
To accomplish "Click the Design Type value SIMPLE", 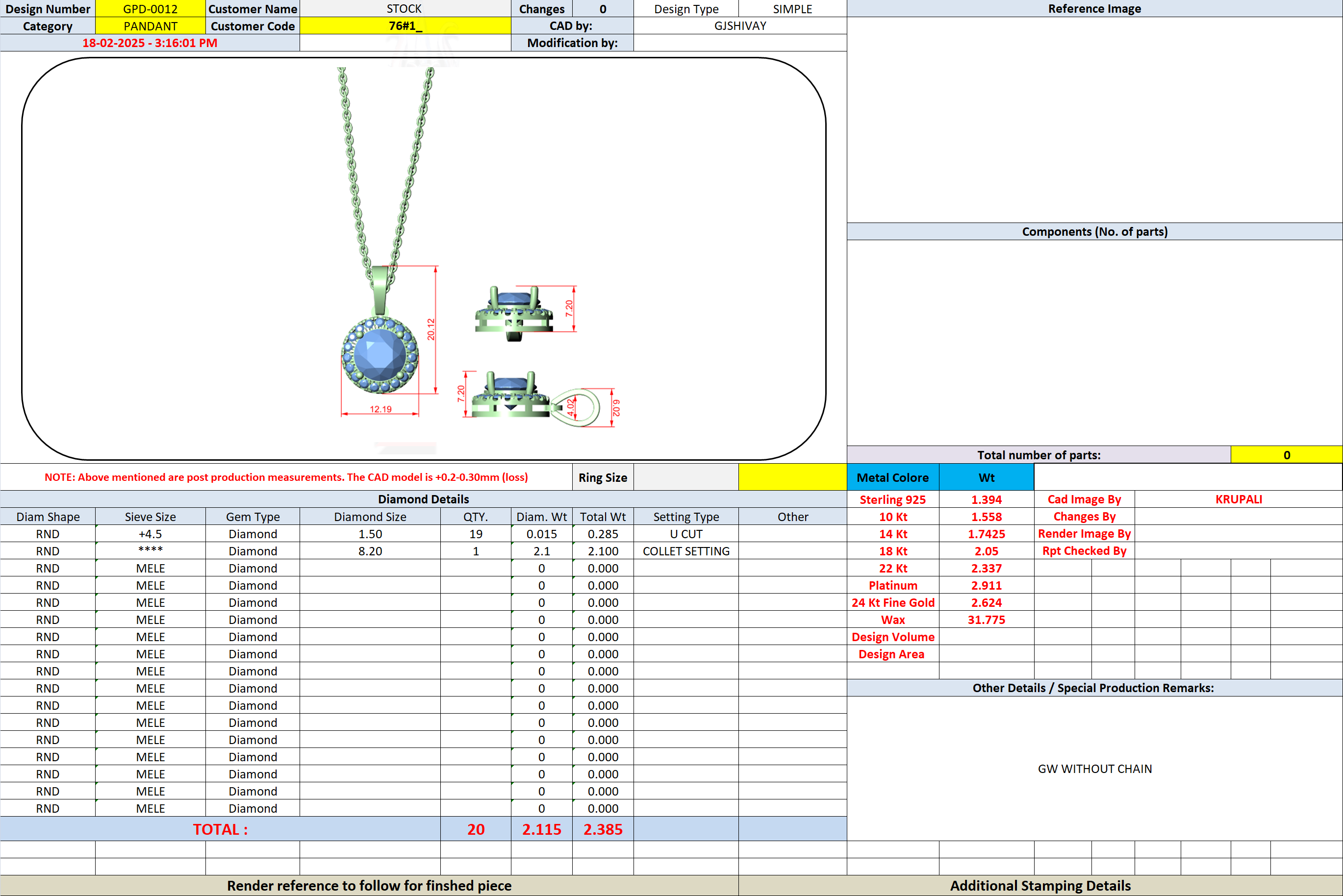I will click(792, 8).
